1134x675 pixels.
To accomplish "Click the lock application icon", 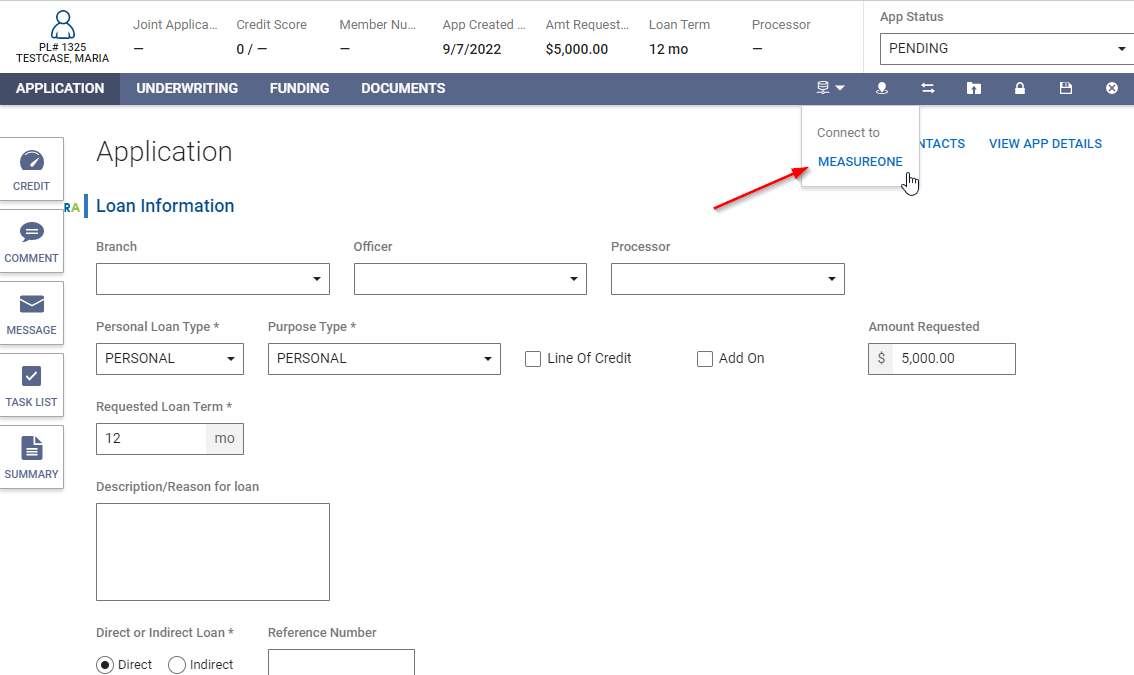I will tap(1019, 88).
